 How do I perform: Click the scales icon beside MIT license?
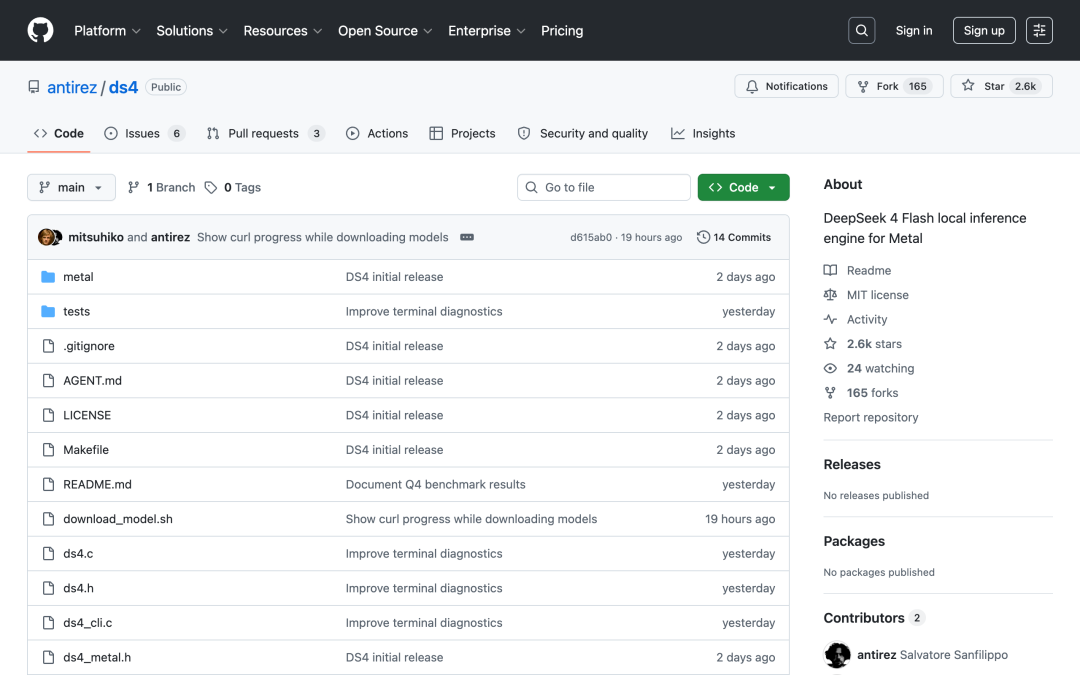click(831, 295)
